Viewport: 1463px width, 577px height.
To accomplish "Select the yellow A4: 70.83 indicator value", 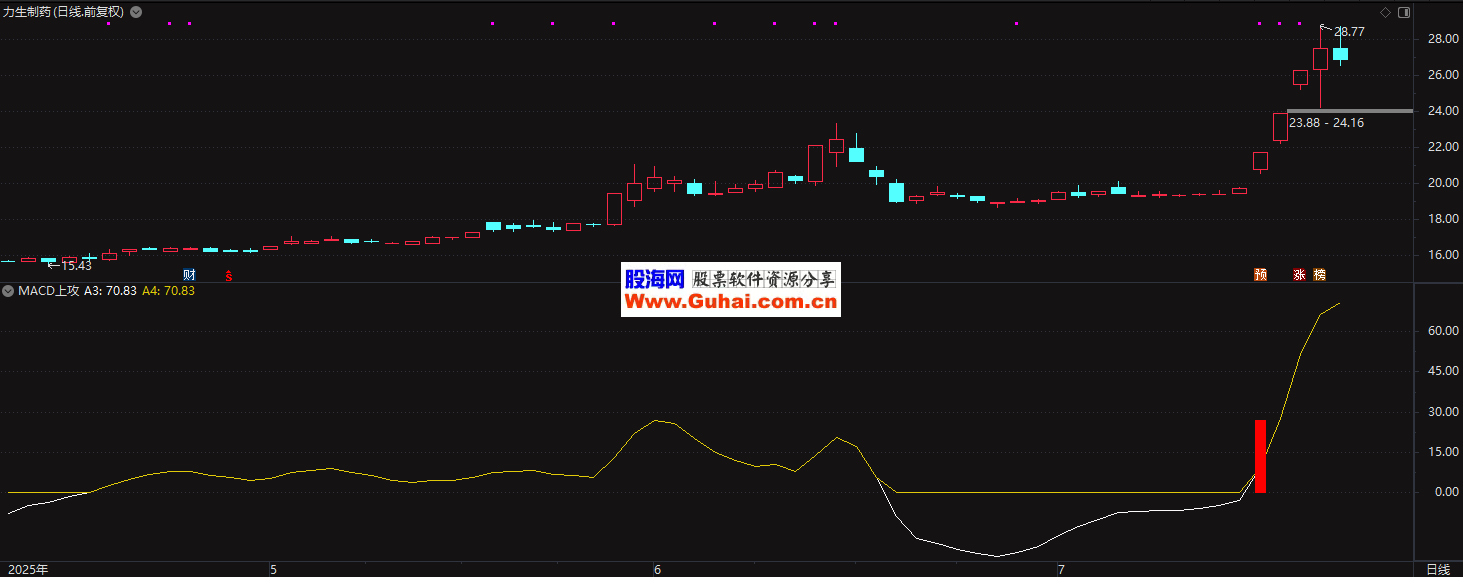I will click(168, 291).
